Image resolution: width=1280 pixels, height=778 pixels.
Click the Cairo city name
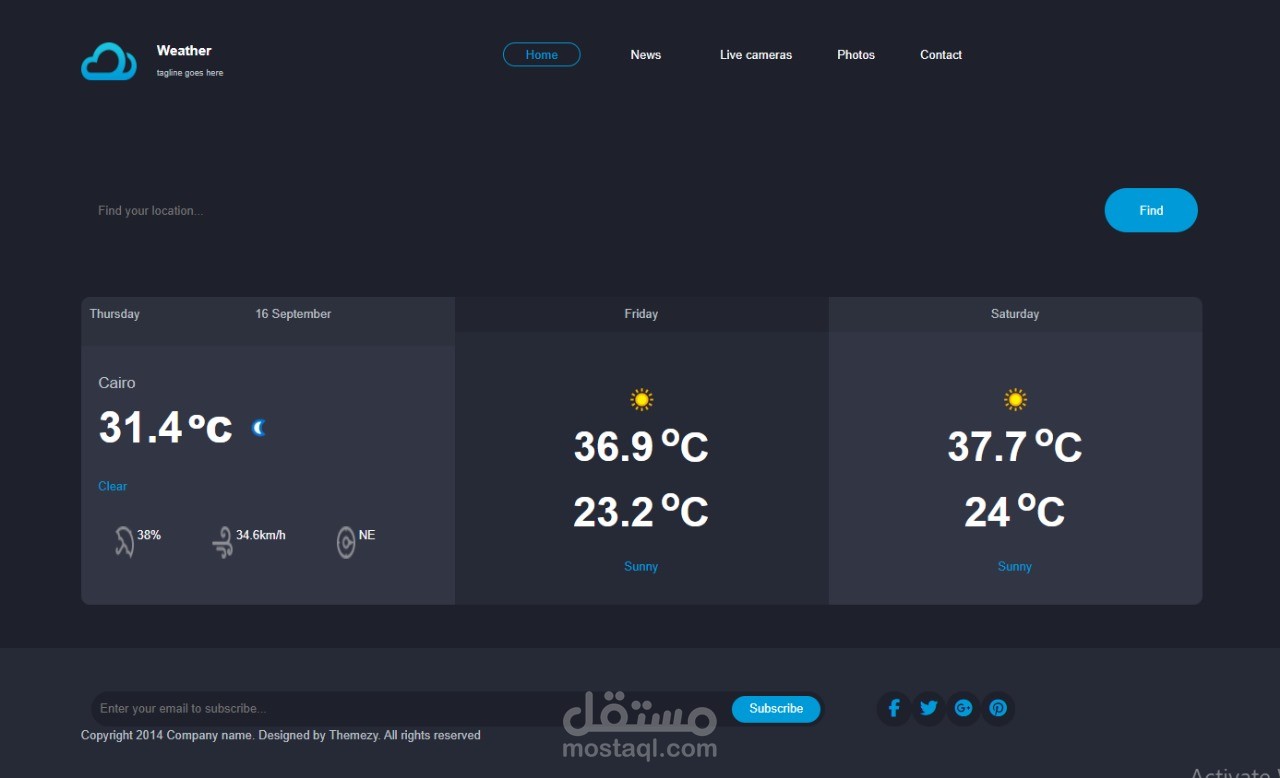(117, 383)
